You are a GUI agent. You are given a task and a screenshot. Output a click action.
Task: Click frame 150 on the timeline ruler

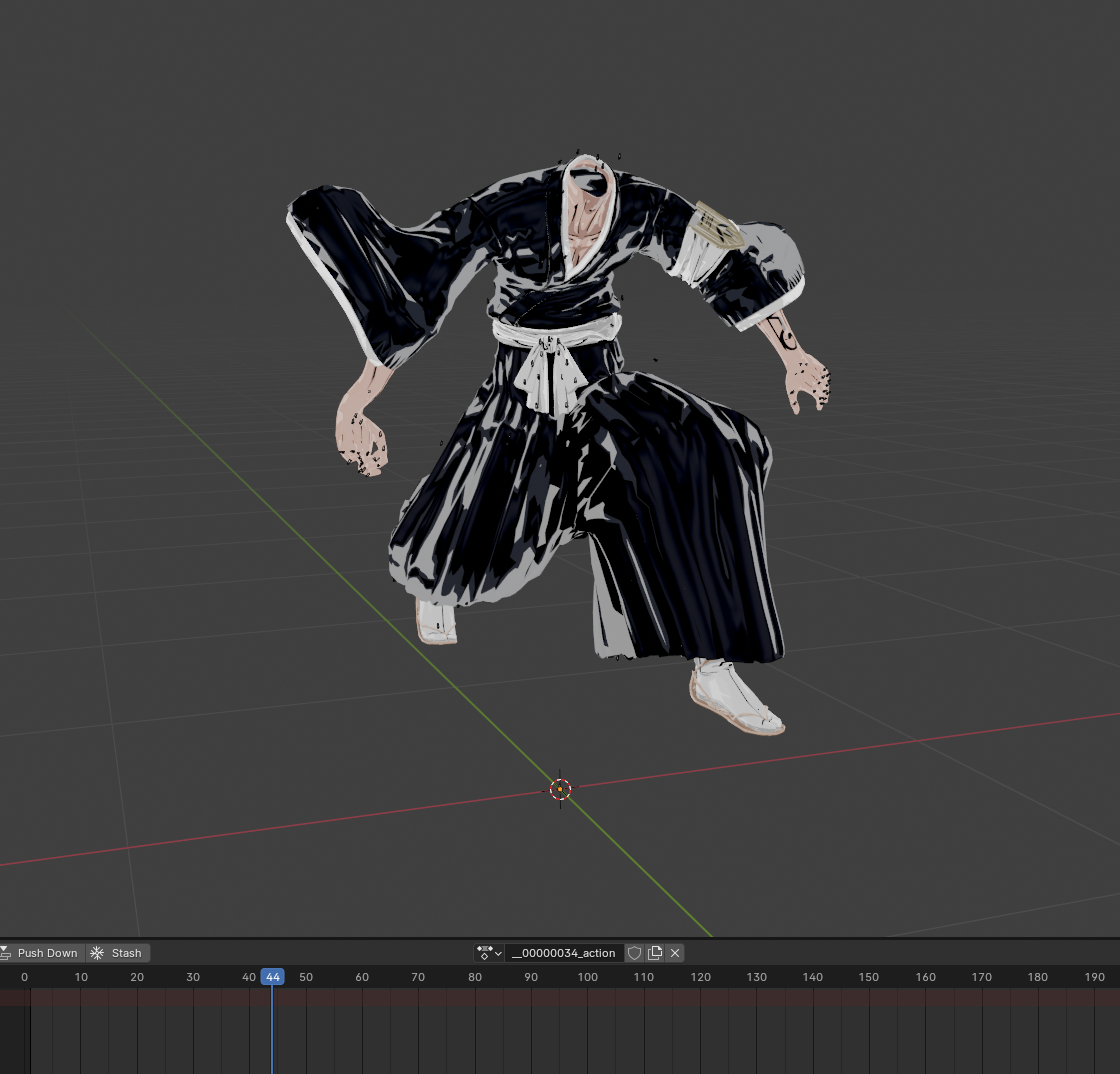click(869, 977)
